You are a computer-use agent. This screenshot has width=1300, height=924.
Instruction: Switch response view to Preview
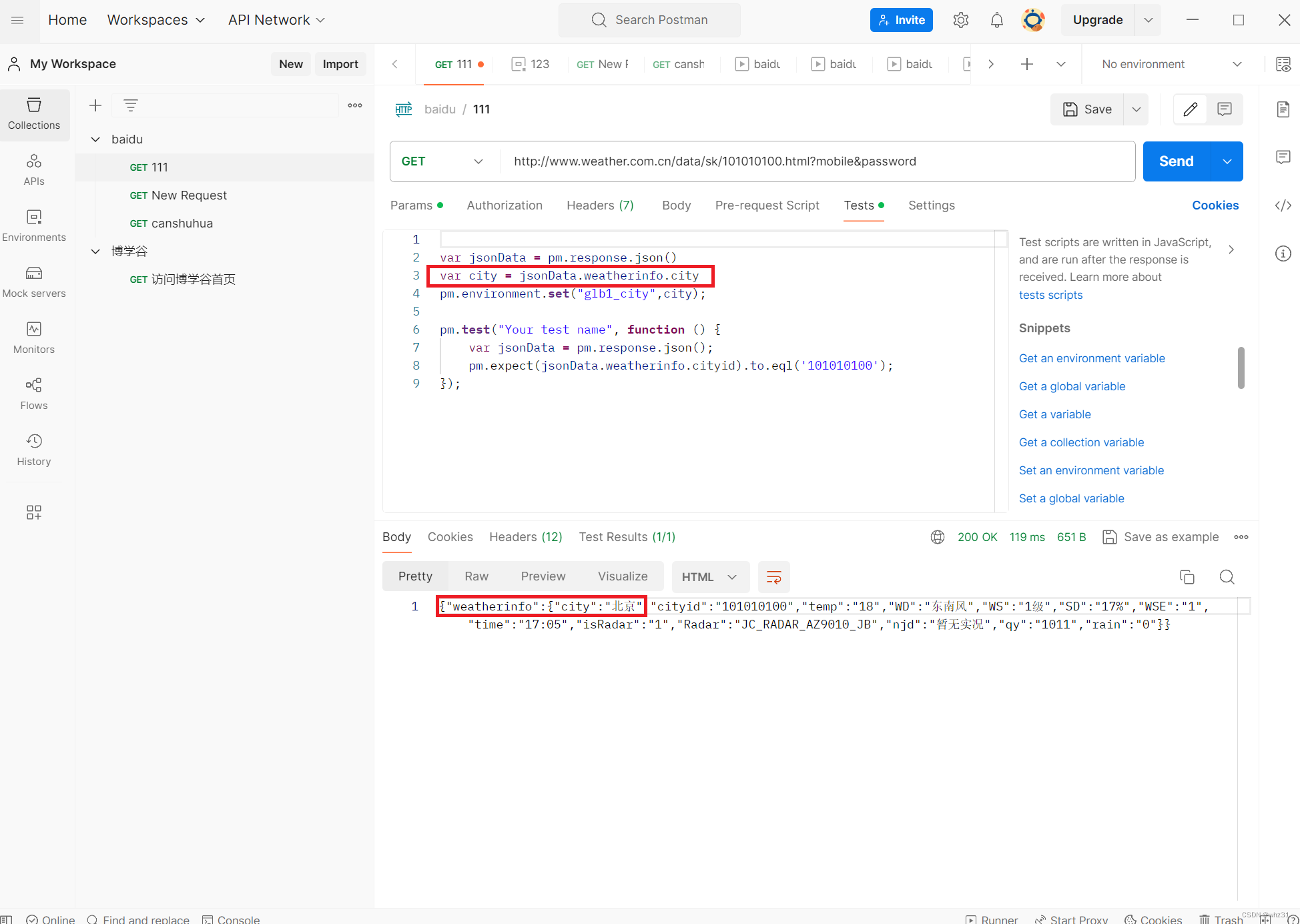(x=543, y=576)
